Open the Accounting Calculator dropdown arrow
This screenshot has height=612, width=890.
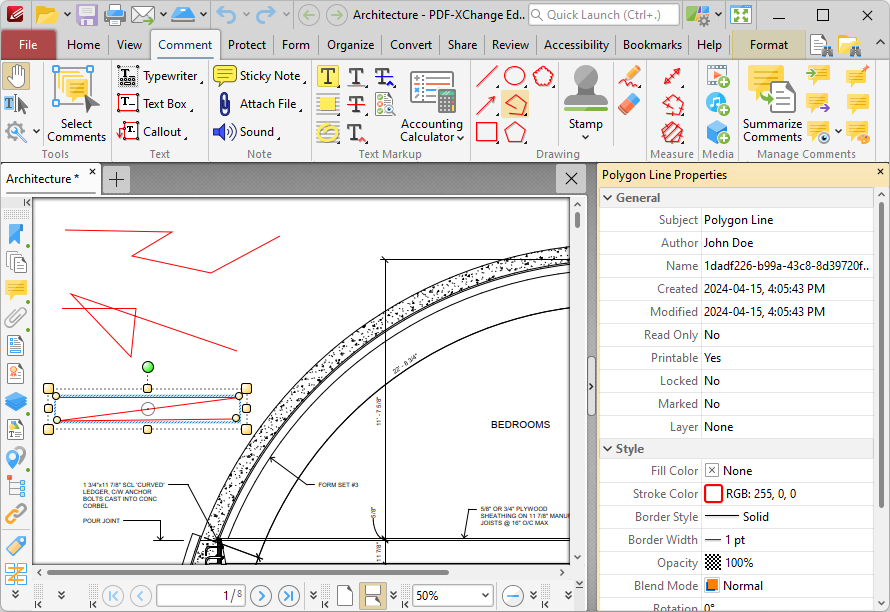point(460,137)
